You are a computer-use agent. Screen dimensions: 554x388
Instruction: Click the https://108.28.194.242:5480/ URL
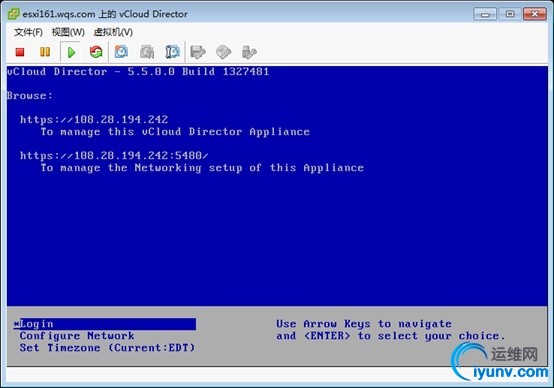pyautogui.click(x=114, y=155)
